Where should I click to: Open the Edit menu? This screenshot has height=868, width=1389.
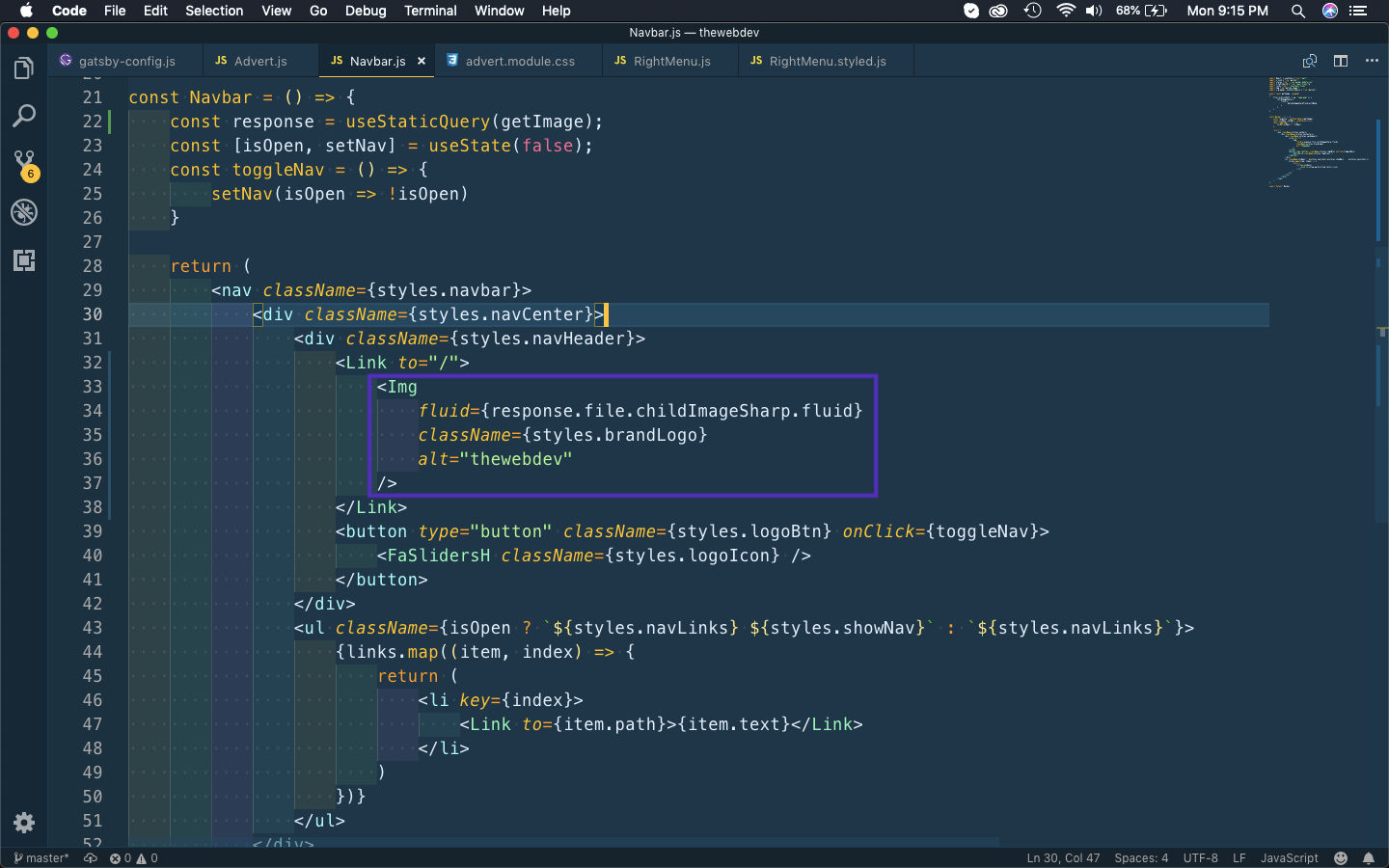point(155,11)
